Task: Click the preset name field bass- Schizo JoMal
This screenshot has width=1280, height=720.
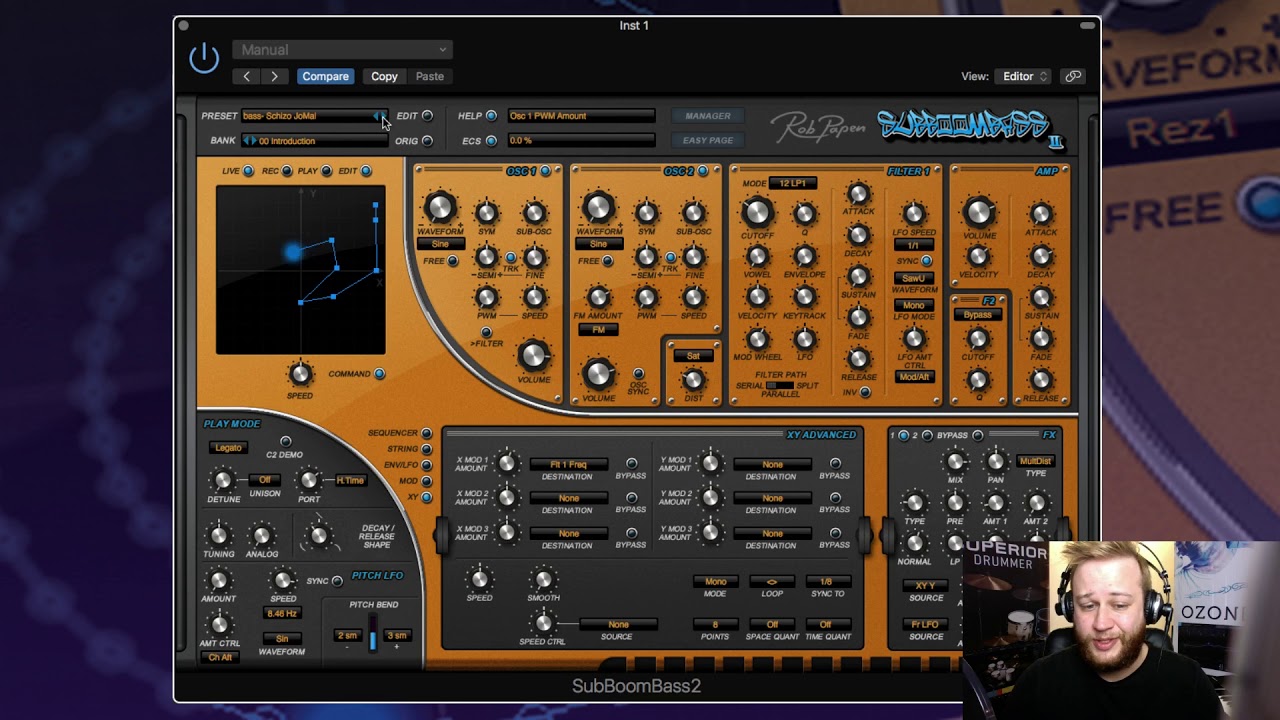Action: [308, 116]
